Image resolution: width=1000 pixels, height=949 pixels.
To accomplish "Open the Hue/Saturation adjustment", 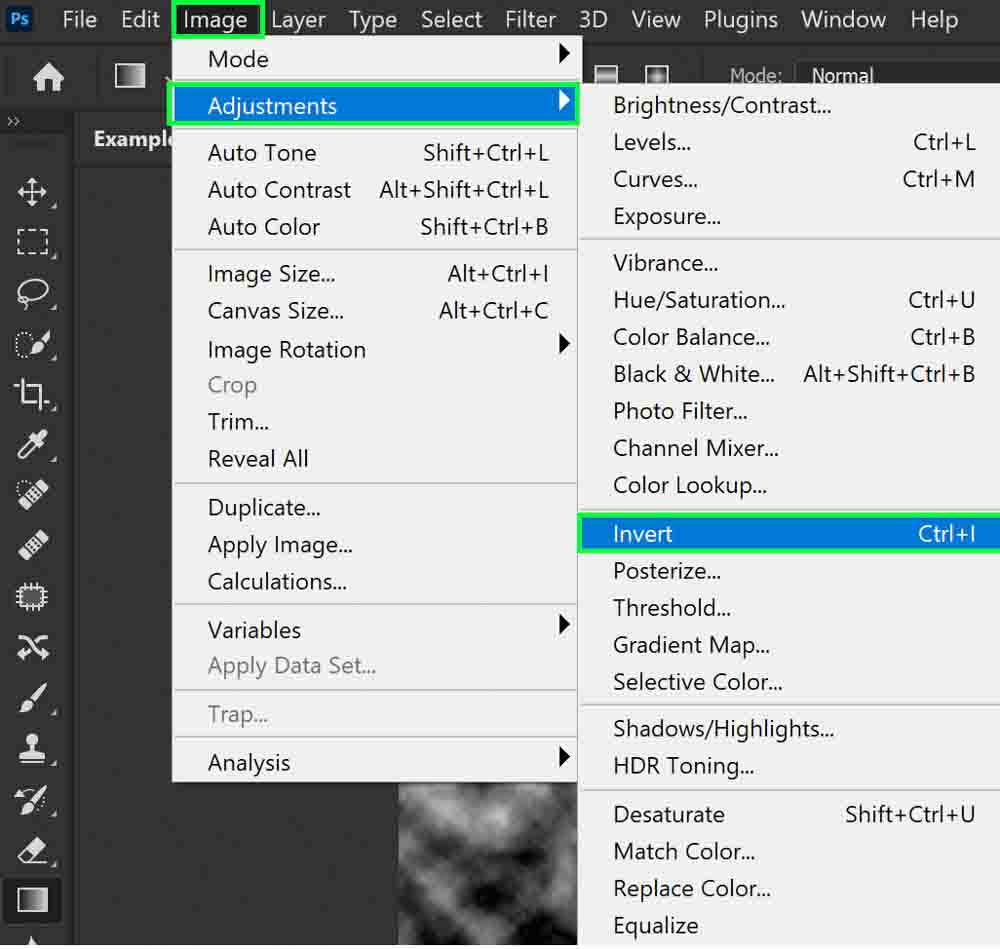I will [791, 300].
